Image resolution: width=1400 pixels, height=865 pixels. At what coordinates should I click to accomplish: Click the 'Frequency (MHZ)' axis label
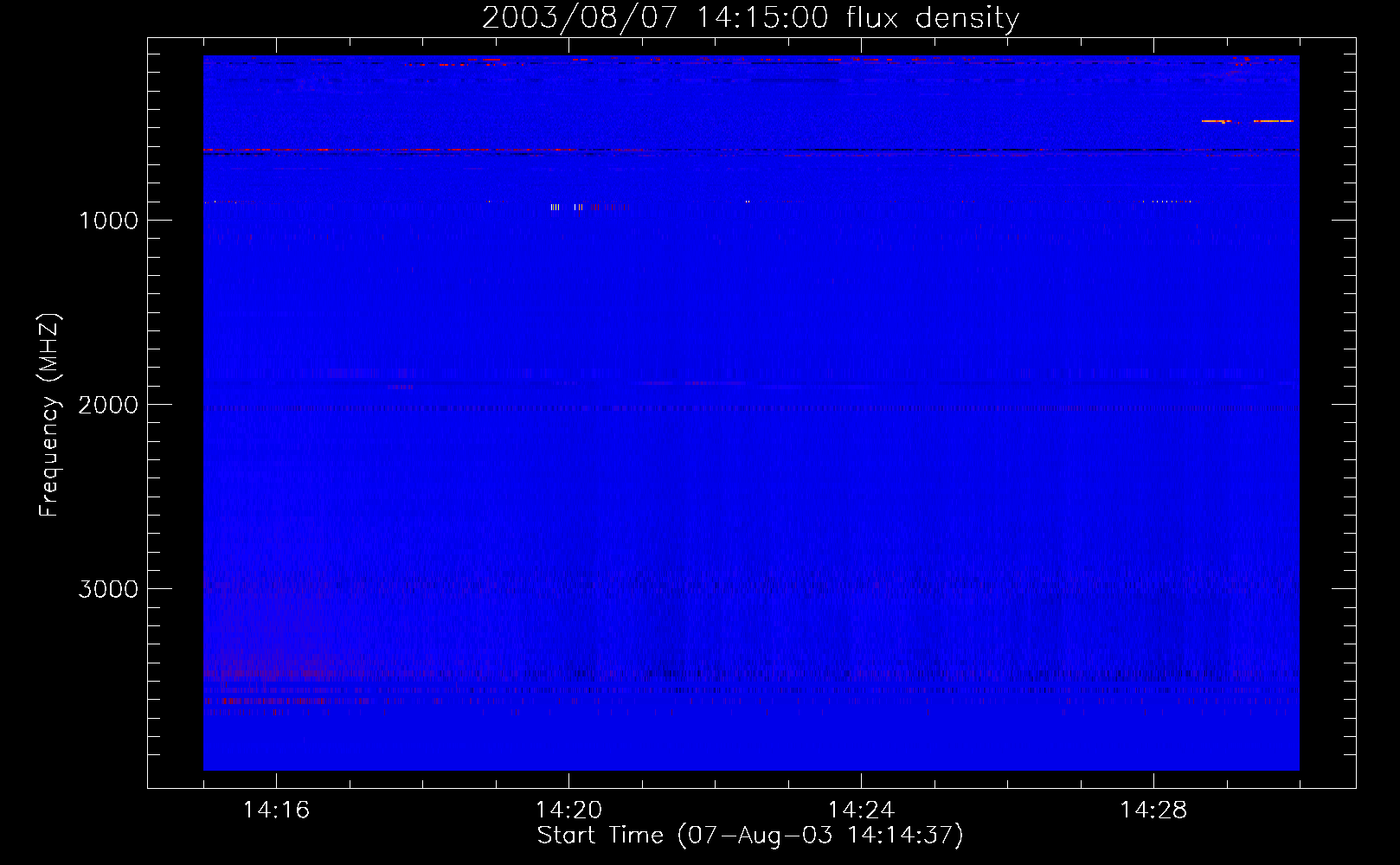(x=49, y=415)
